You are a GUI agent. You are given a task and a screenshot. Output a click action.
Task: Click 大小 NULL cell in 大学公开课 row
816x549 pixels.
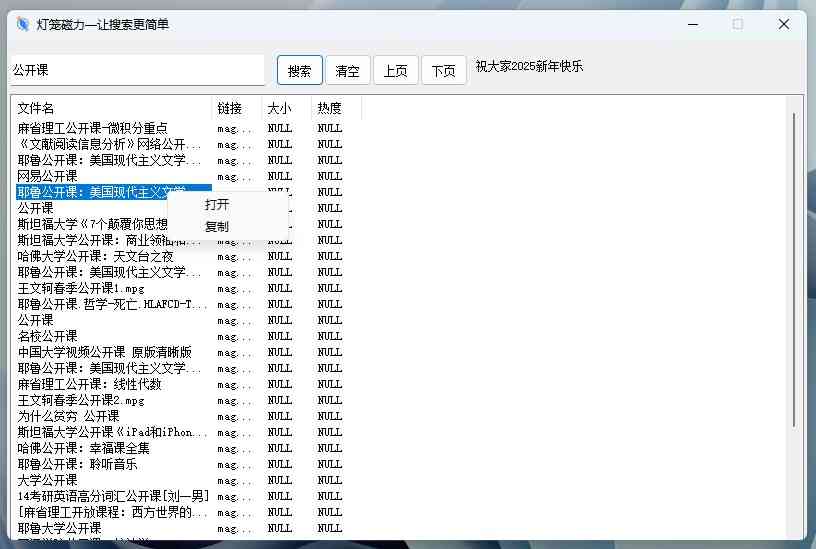[x=280, y=480]
